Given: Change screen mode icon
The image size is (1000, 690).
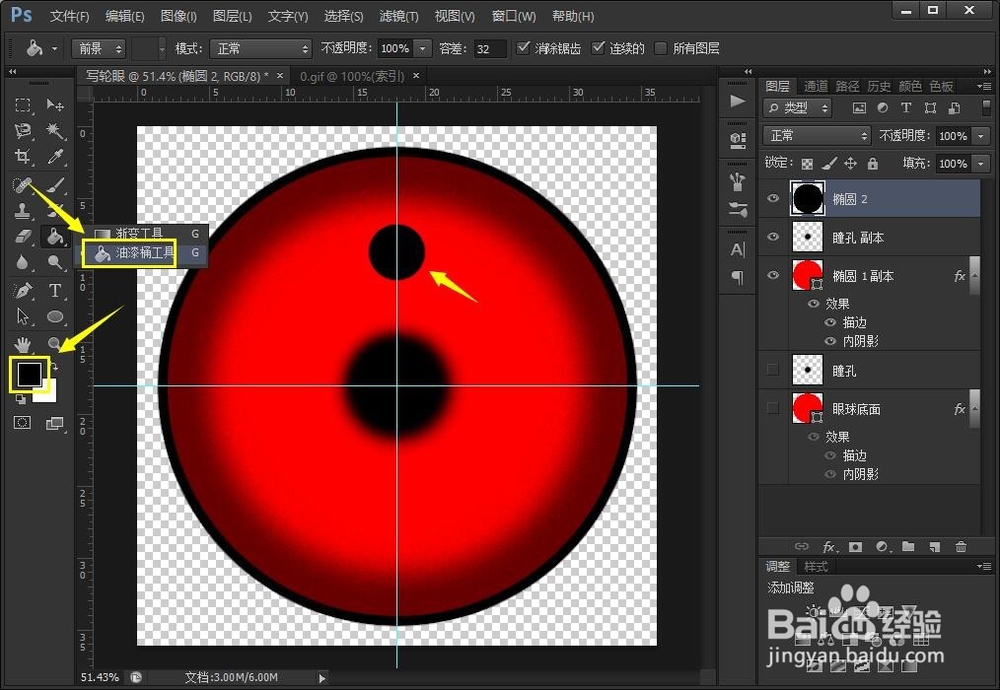Looking at the screenshot, I should [55, 423].
